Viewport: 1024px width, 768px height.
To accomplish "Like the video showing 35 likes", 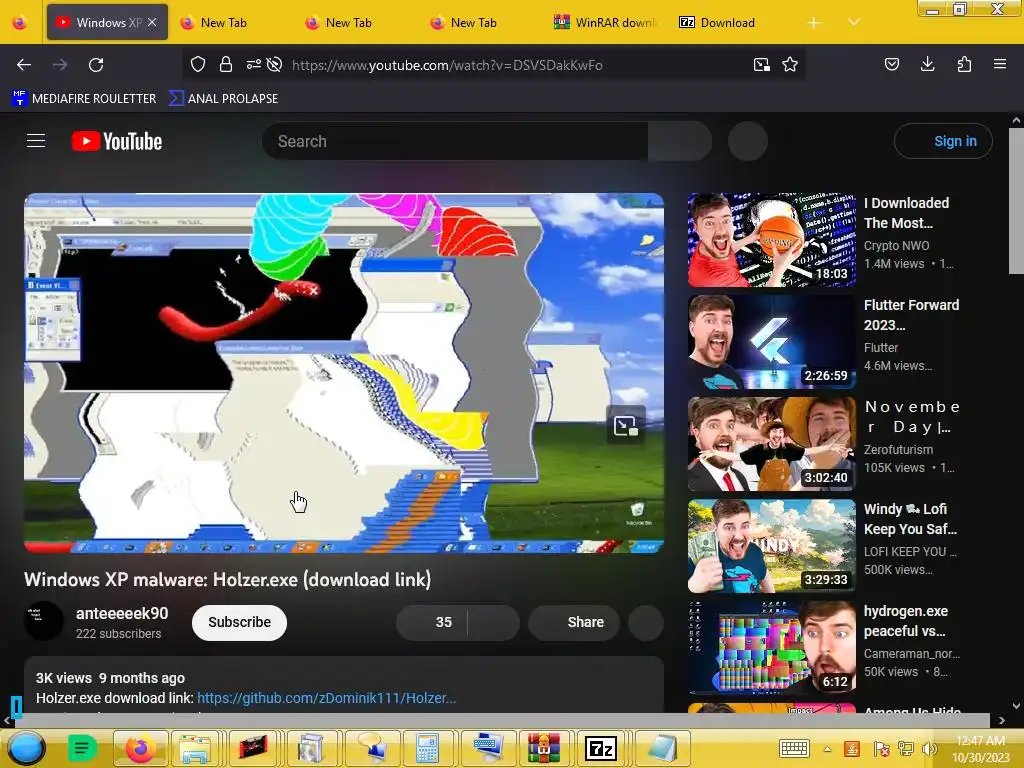I will point(432,622).
